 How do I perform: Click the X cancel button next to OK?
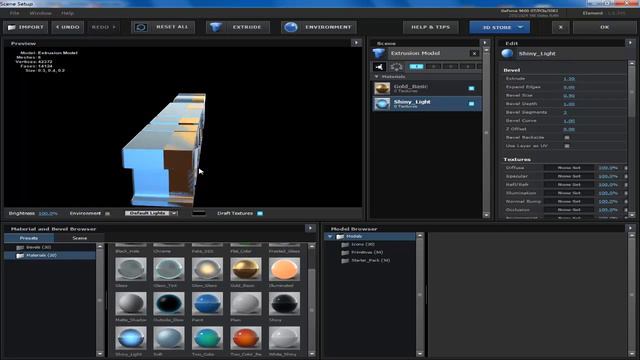[560, 27]
